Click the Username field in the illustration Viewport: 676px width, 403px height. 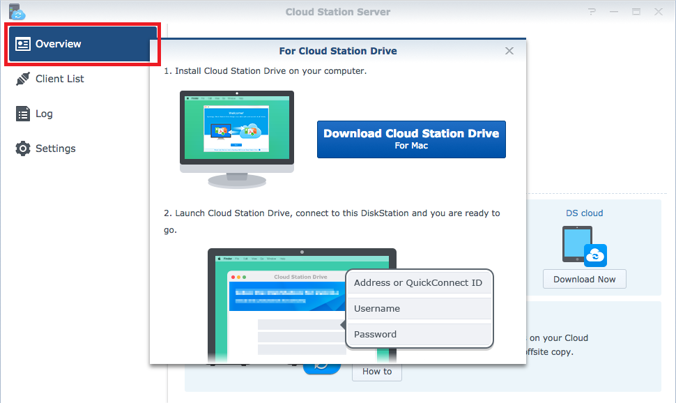418,309
